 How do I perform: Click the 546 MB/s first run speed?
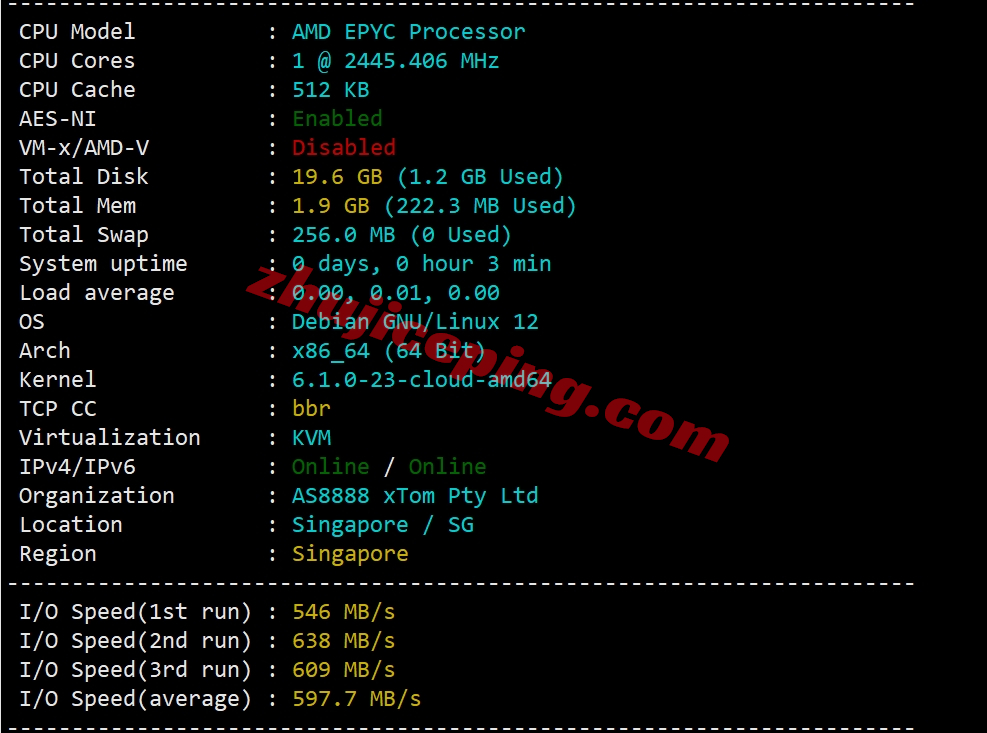(x=344, y=611)
